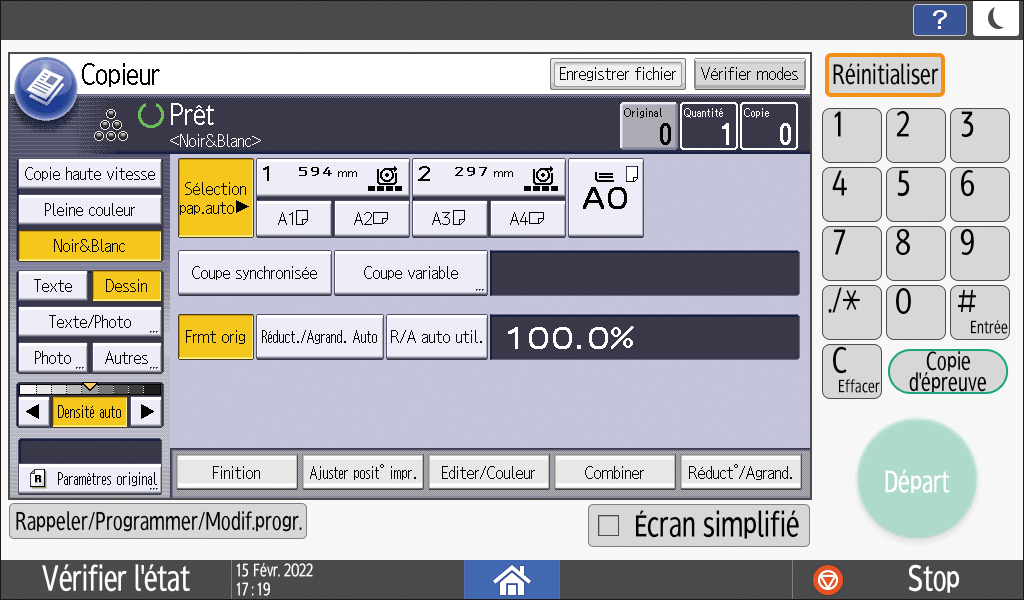
Task: Select Texte original type
Action: 53,286
